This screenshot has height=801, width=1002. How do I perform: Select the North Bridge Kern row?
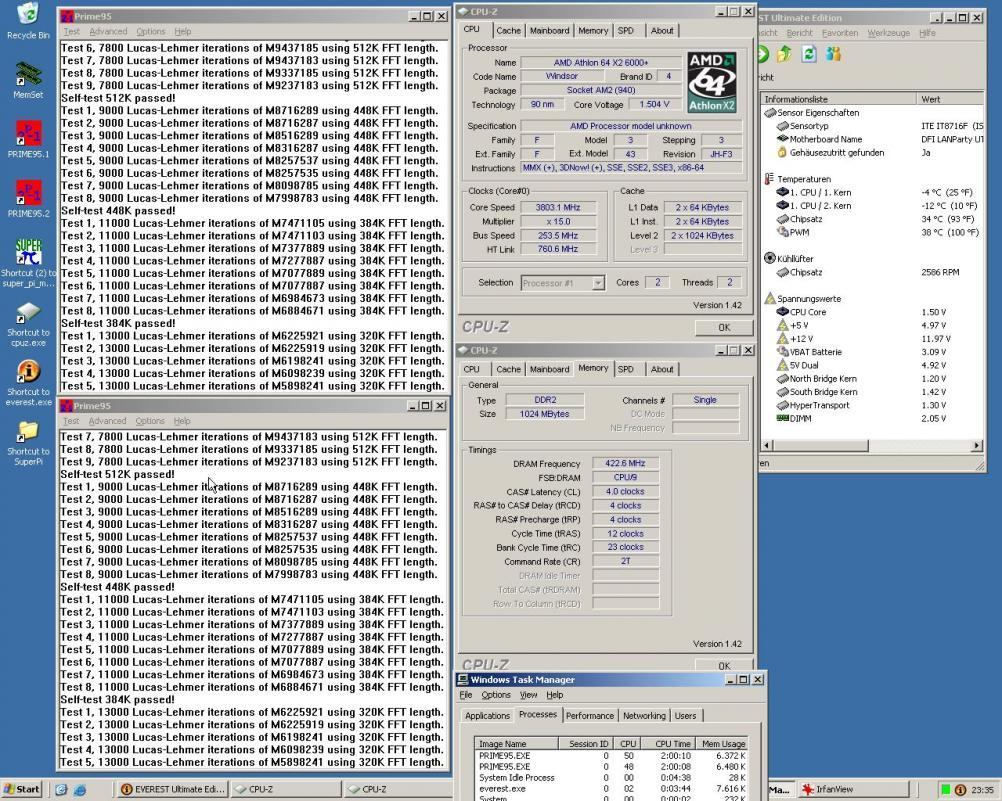872,378
